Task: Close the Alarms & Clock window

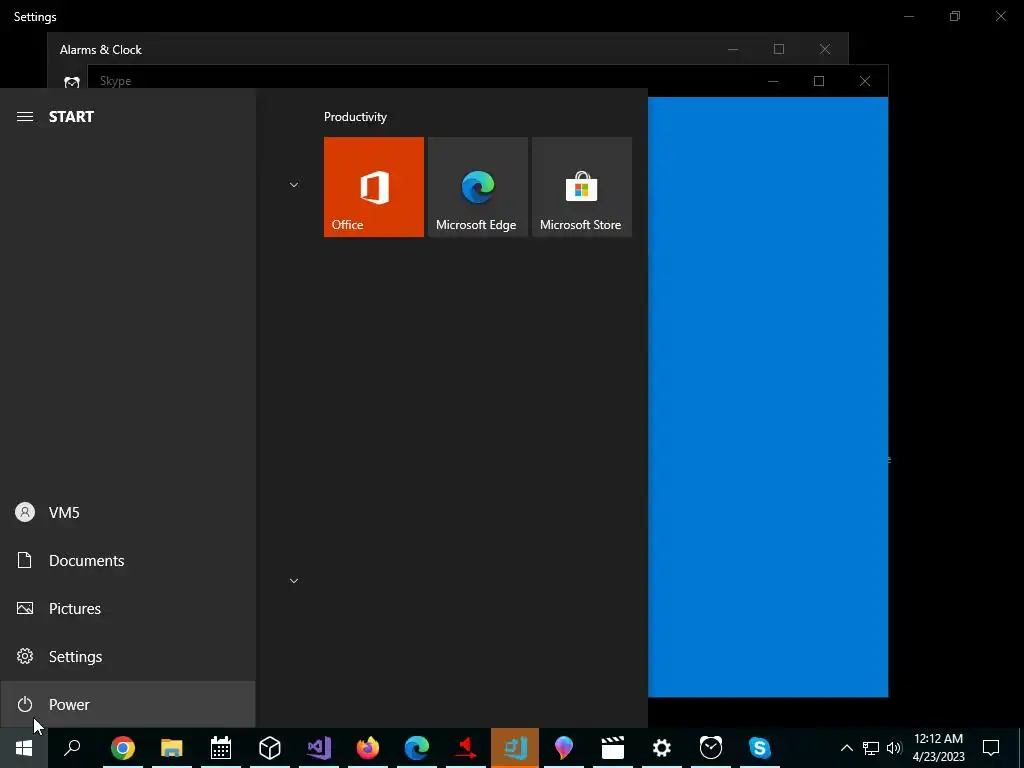Action: pyautogui.click(x=825, y=50)
